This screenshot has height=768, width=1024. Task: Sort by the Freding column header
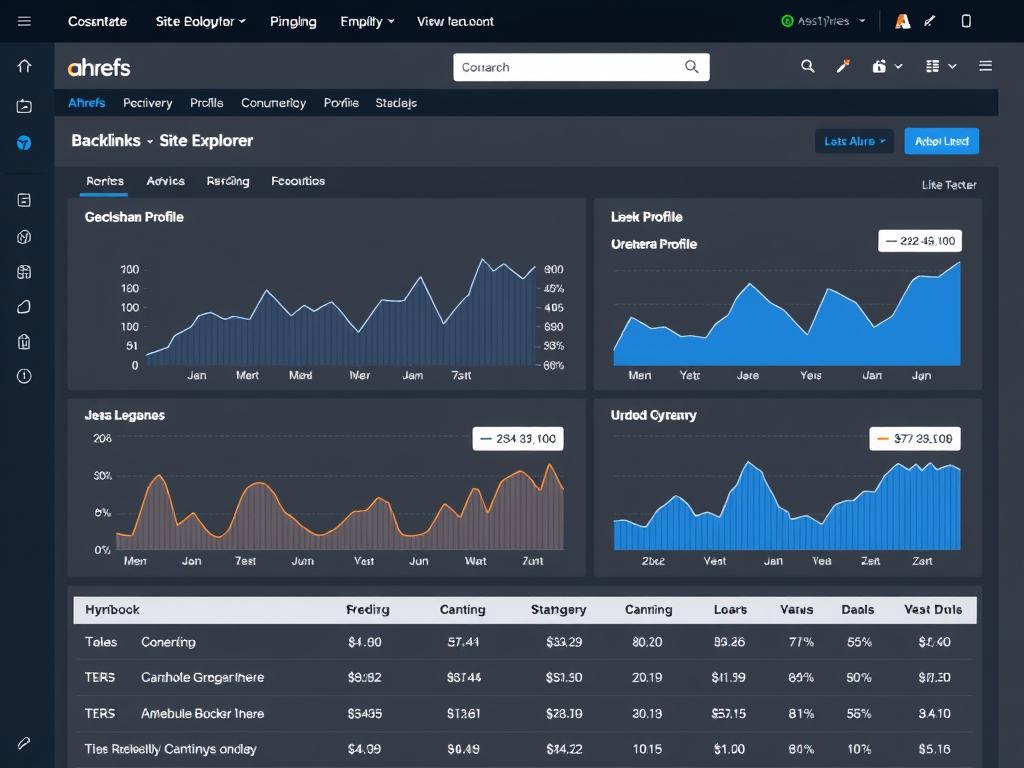point(368,609)
